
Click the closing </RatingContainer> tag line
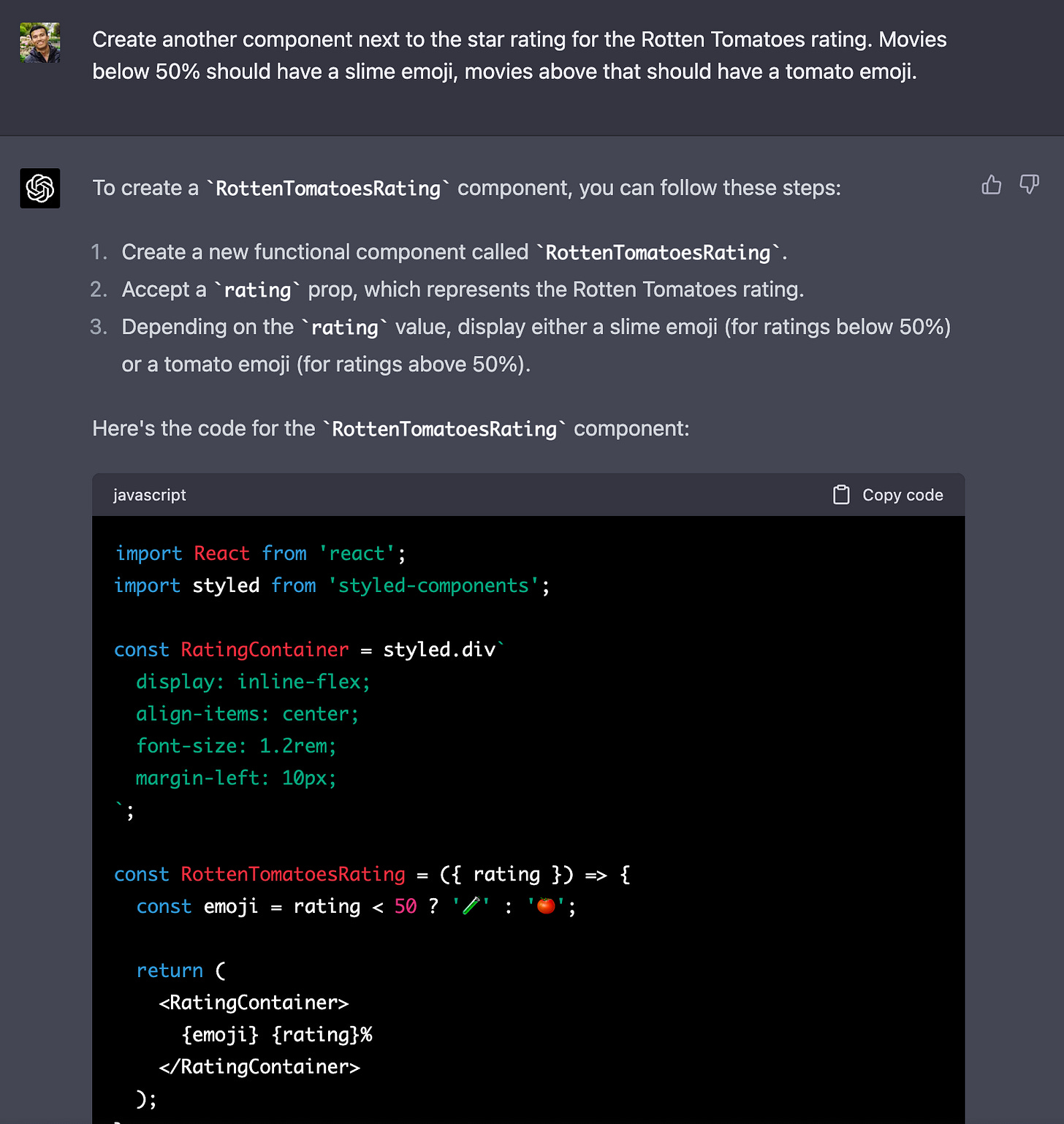pos(259,1067)
